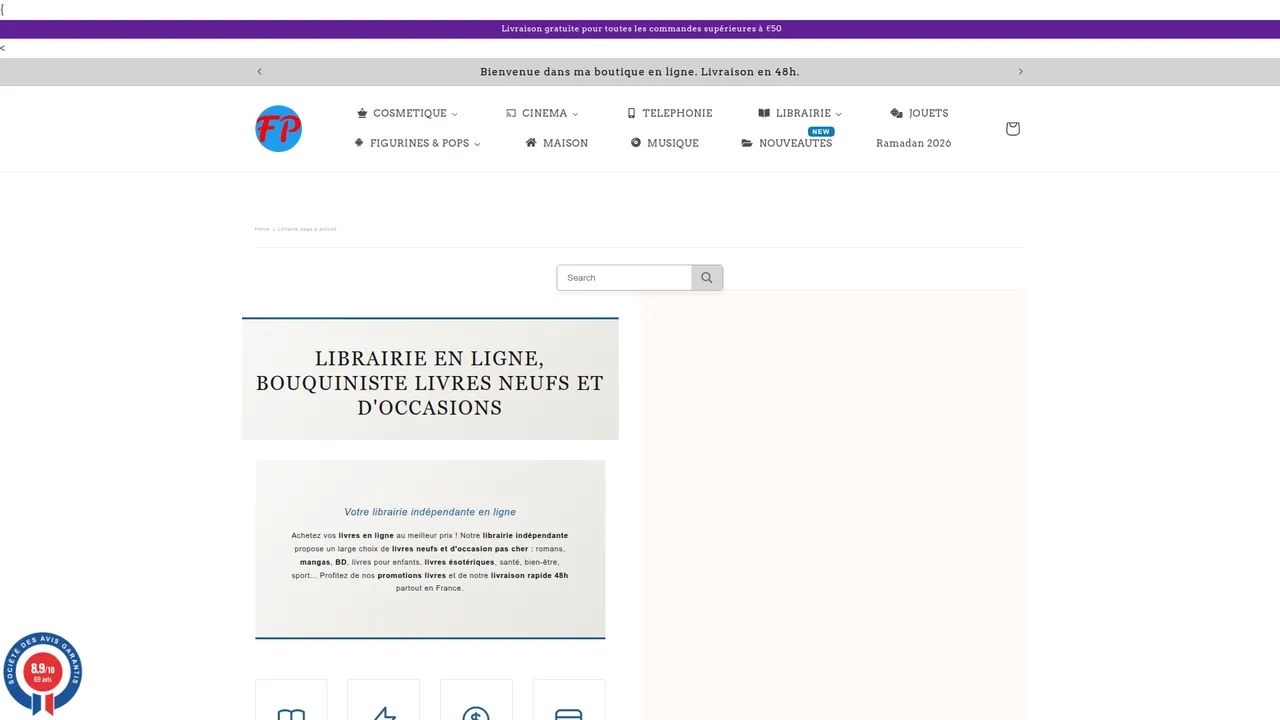The width and height of the screenshot is (1280, 720).
Task: Click 'Votre librairie indépendante en ligne' subtitle
Action: click(x=430, y=512)
